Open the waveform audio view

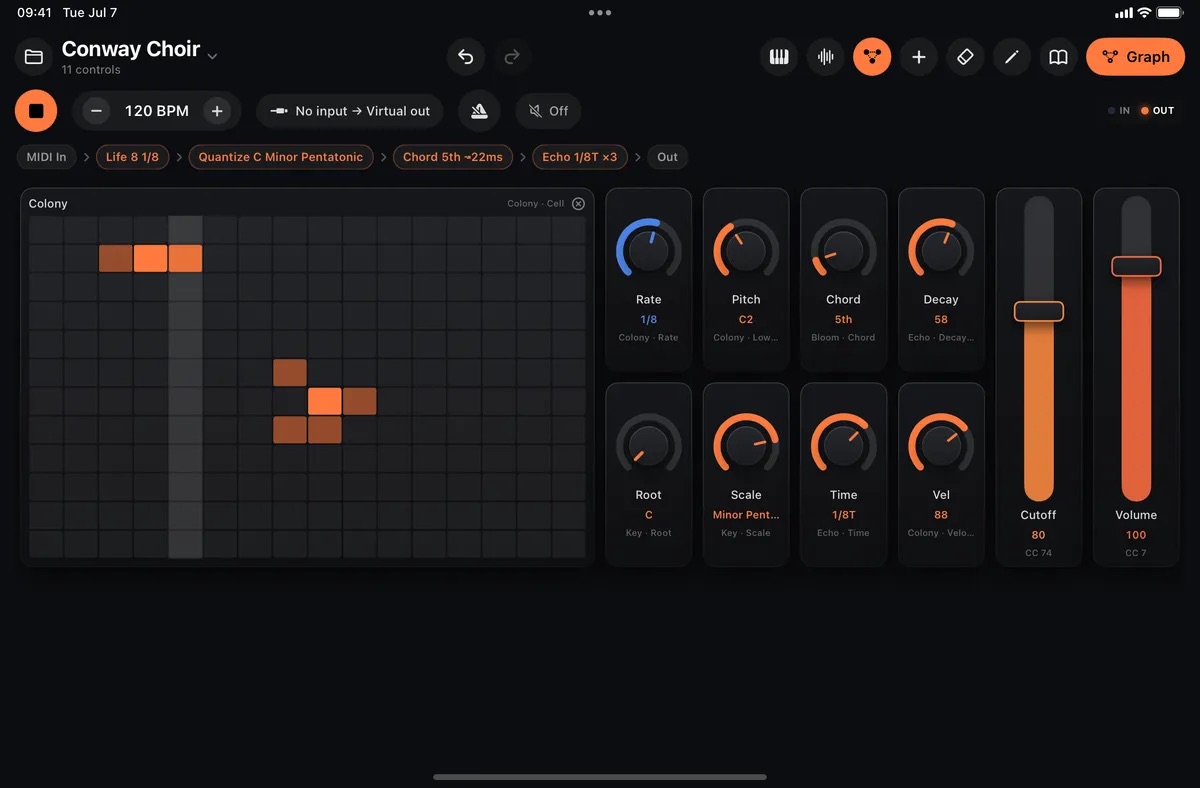click(x=826, y=57)
